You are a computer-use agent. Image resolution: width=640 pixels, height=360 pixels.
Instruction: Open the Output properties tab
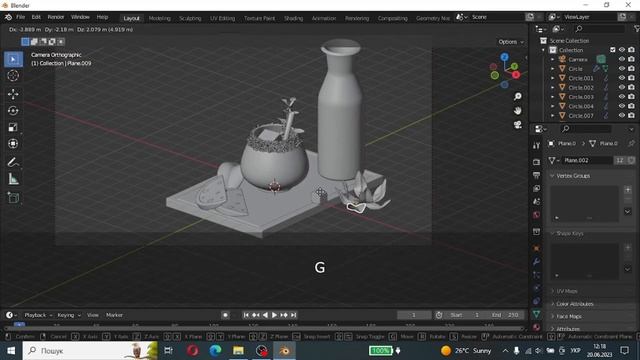coord(536,175)
